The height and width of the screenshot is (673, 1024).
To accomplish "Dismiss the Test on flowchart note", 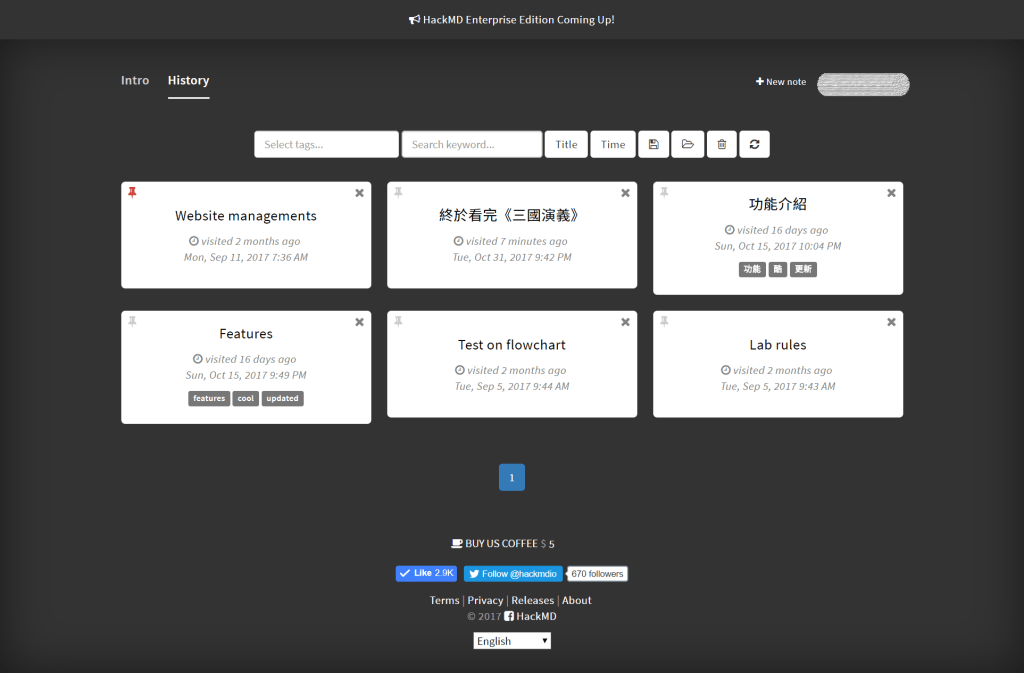I will click(x=625, y=322).
